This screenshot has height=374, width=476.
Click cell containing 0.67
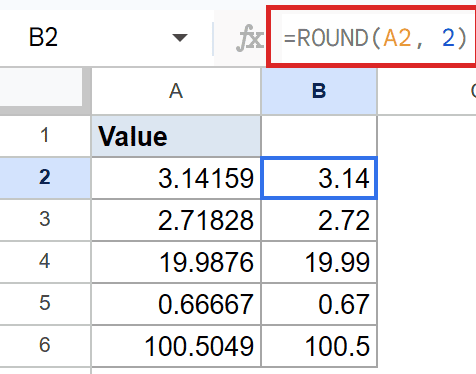(x=319, y=304)
